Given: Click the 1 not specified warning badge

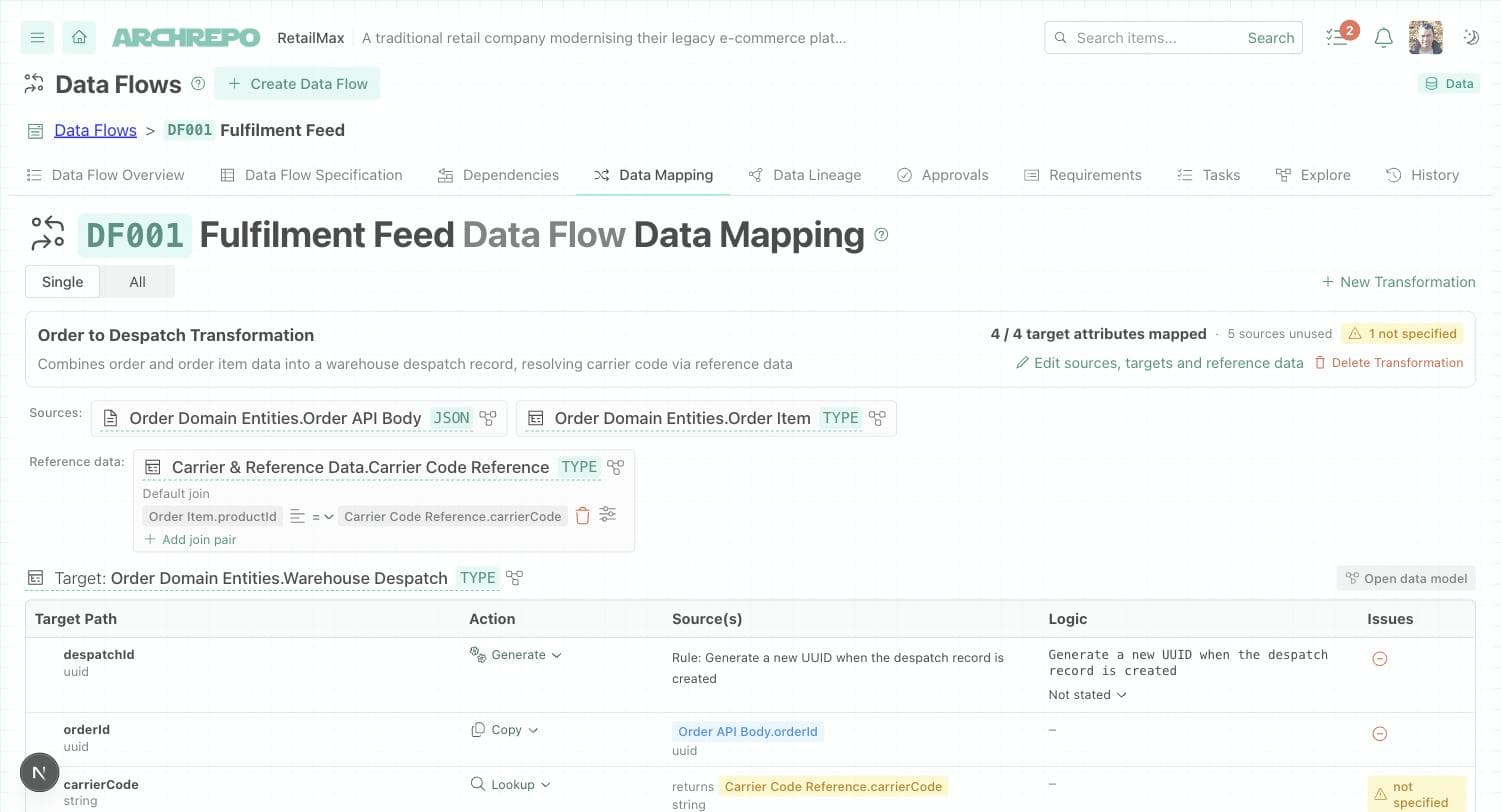Looking at the screenshot, I should click(x=1403, y=334).
